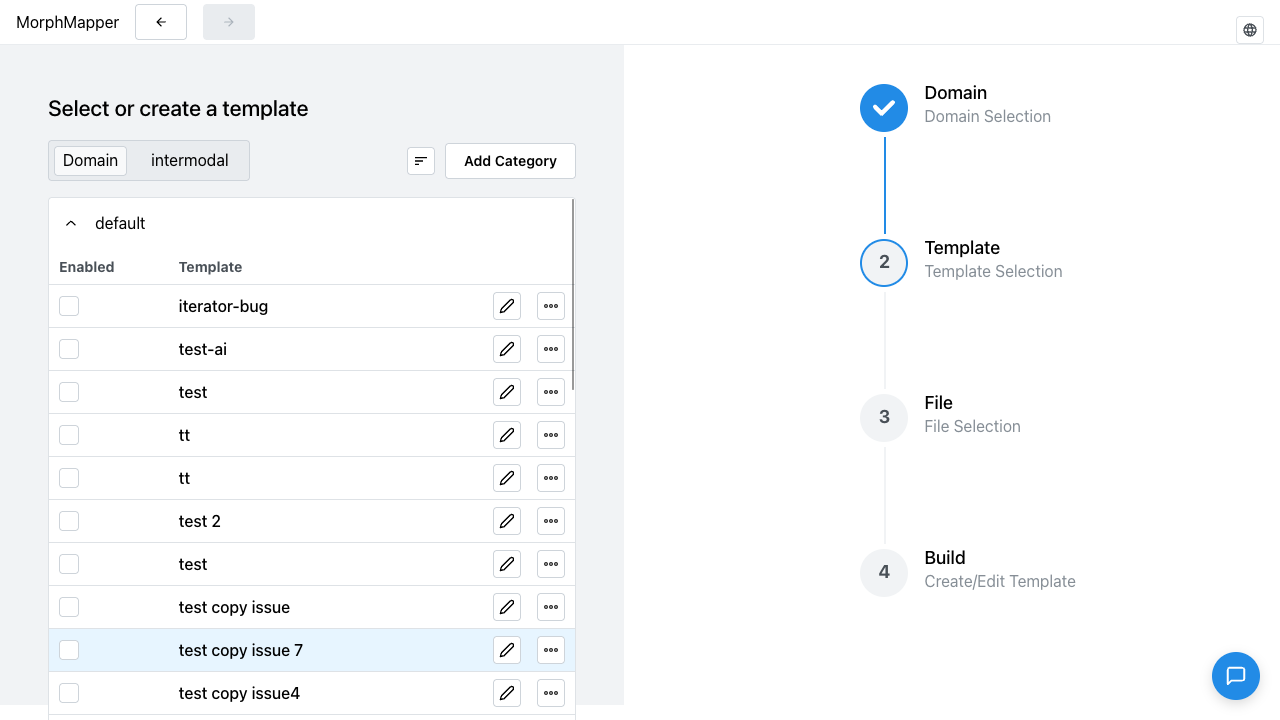The image size is (1280, 720).
Task: Open the chat bubble widget
Action: (1236, 676)
